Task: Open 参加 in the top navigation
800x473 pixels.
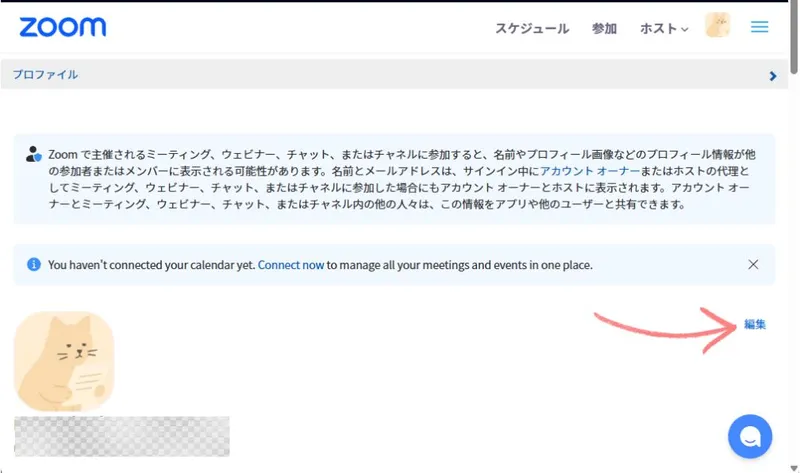Action: coord(604,29)
